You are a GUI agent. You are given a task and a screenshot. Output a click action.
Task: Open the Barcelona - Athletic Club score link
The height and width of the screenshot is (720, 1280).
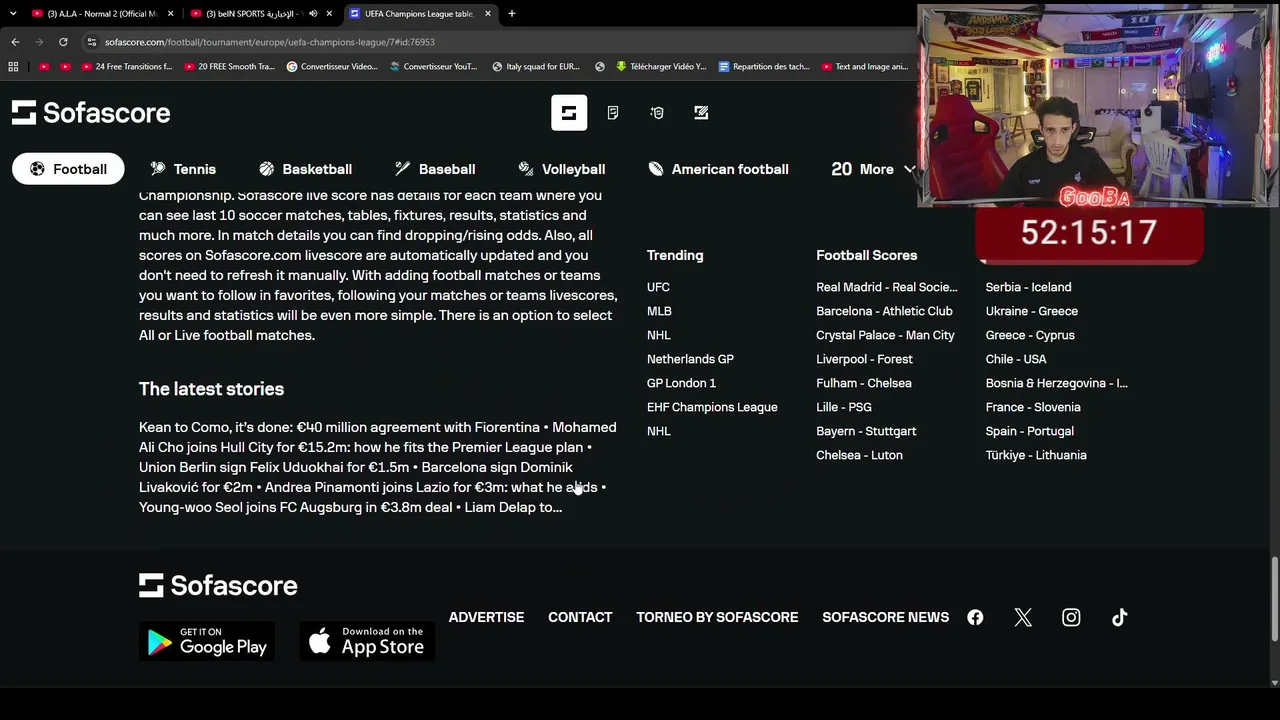(x=884, y=311)
